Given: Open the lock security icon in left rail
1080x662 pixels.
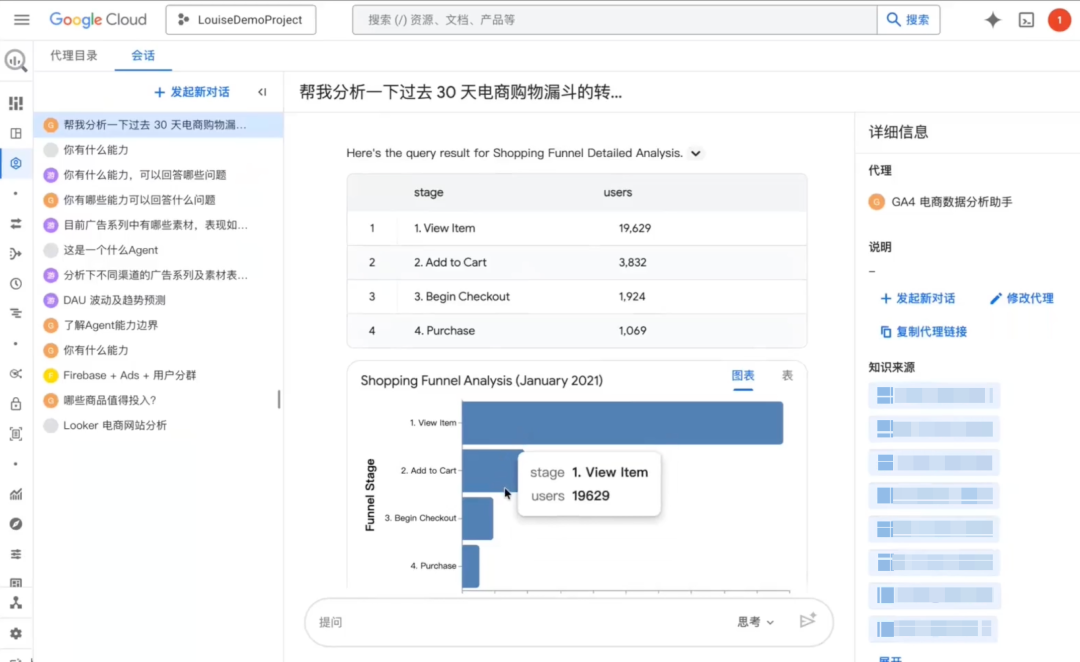Looking at the screenshot, I should click(16, 404).
